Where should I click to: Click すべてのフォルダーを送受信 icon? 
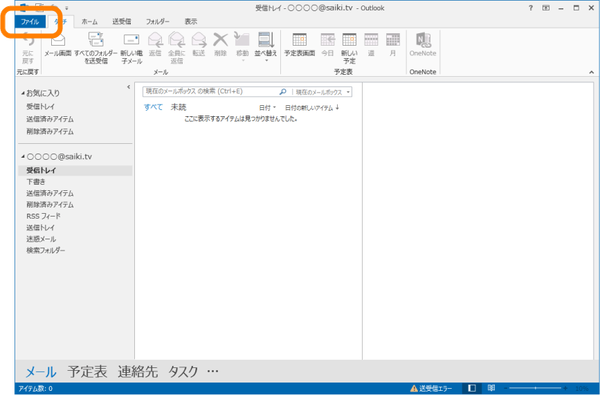(x=96, y=48)
